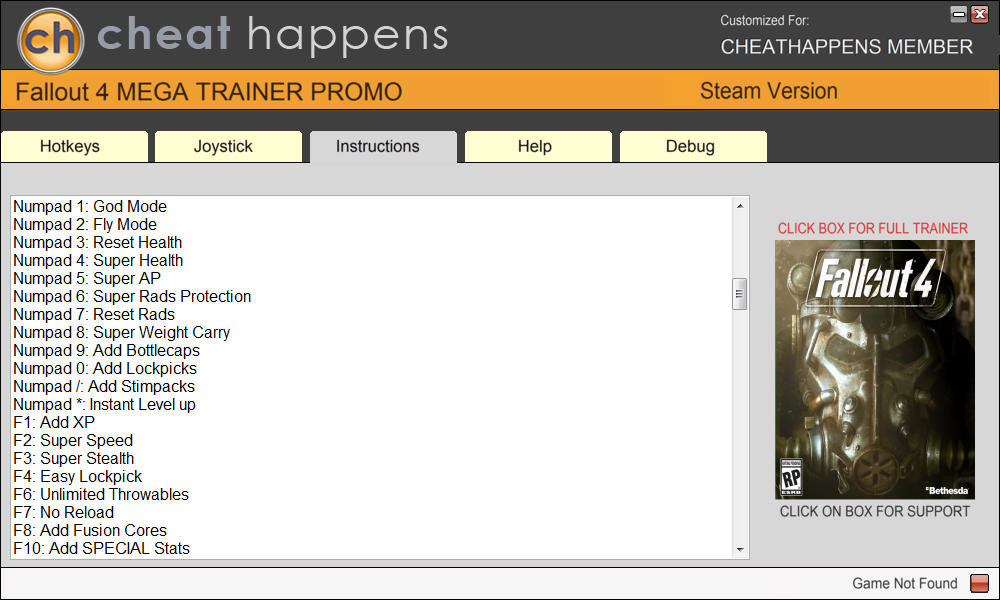Screen dimensions: 1000x600
Task: Select the F10: Add SPECIAL Stats line
Action: 101,548
